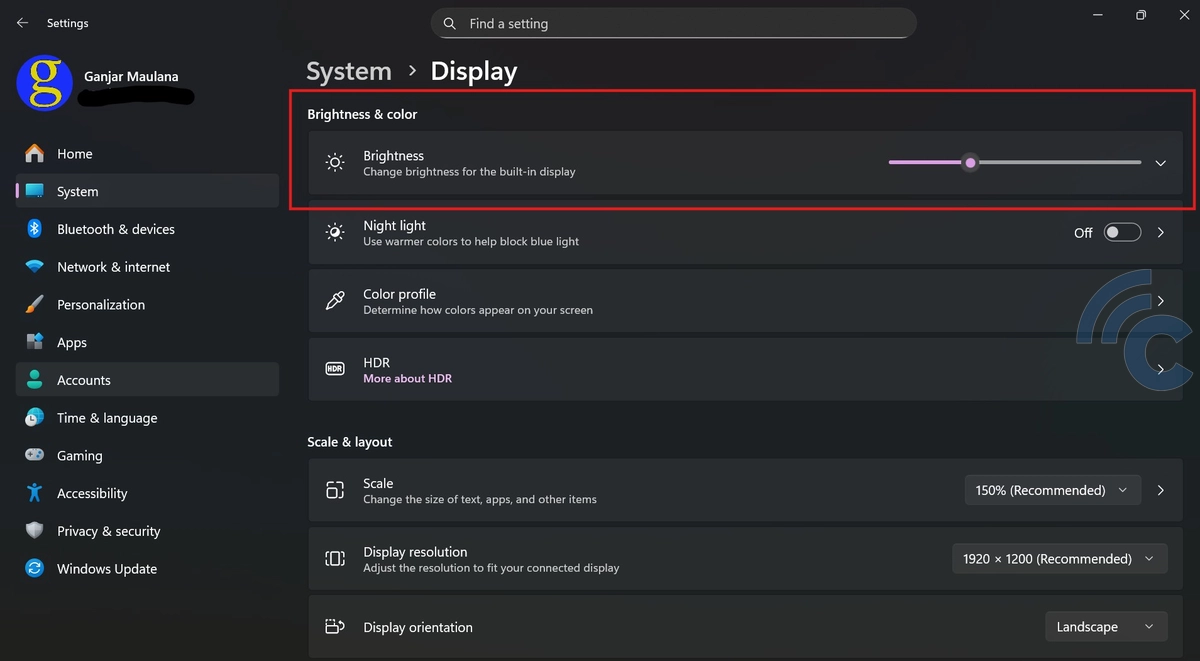Screen dimensions: 1200x661
Task: Open the More about HDR link
Action: click(407, 379)
